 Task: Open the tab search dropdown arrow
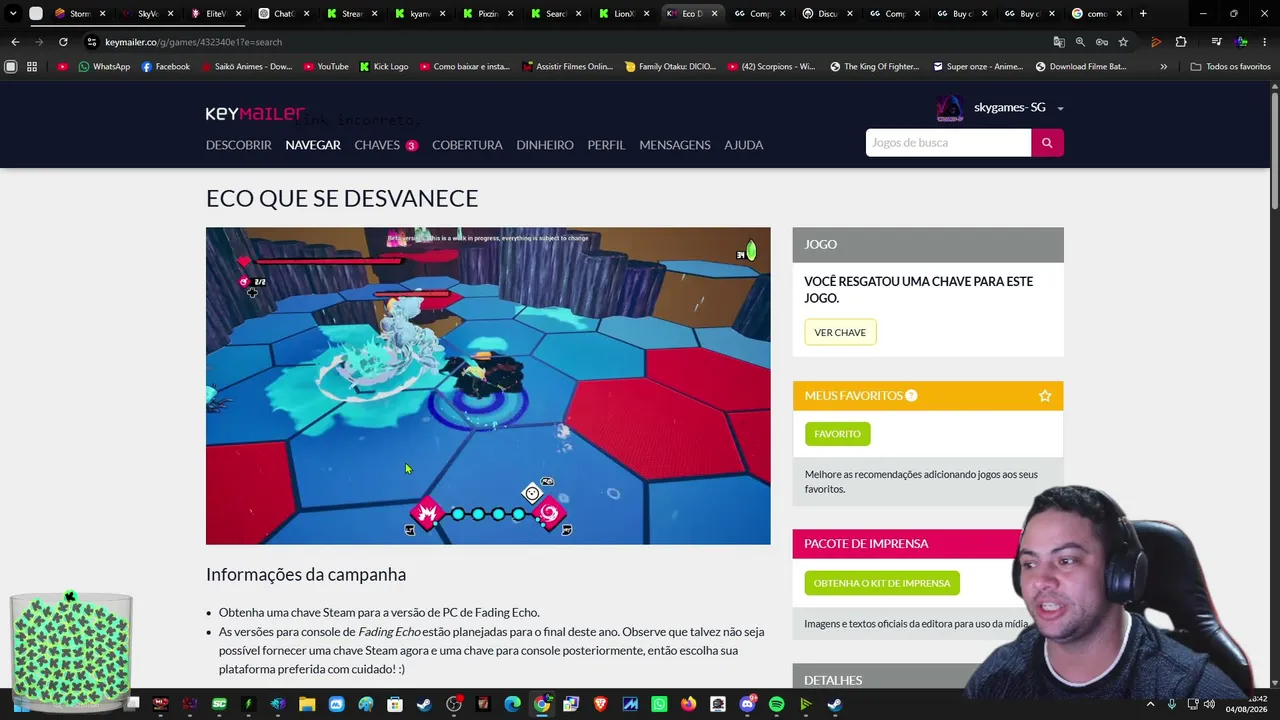[x=13, y=14]
